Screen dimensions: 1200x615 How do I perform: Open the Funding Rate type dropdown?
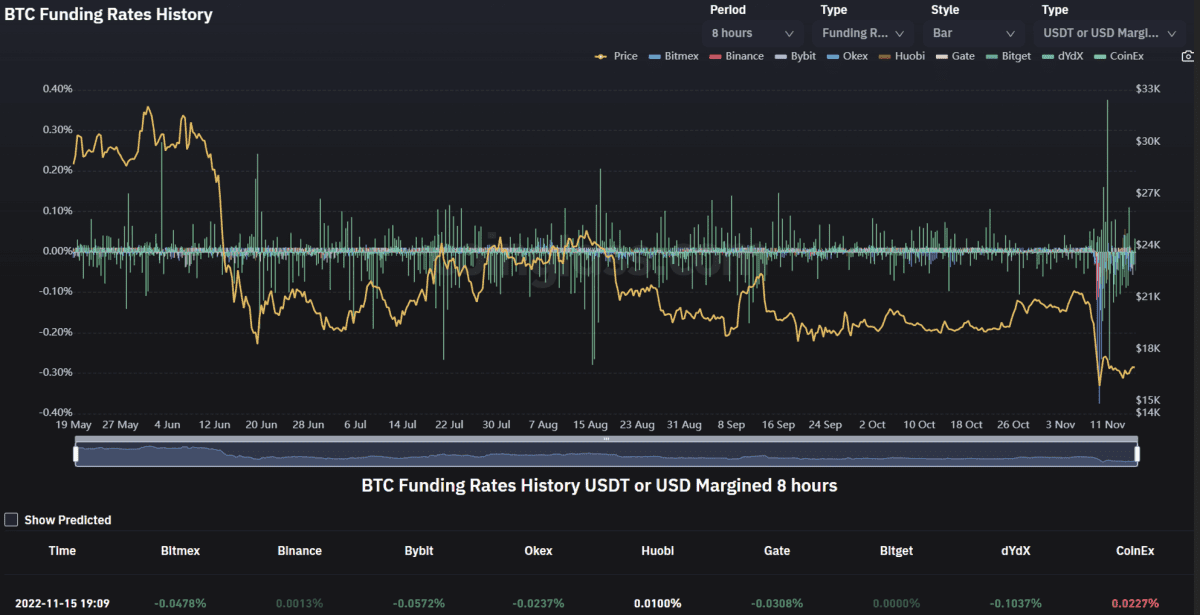(x=863, y=33)
